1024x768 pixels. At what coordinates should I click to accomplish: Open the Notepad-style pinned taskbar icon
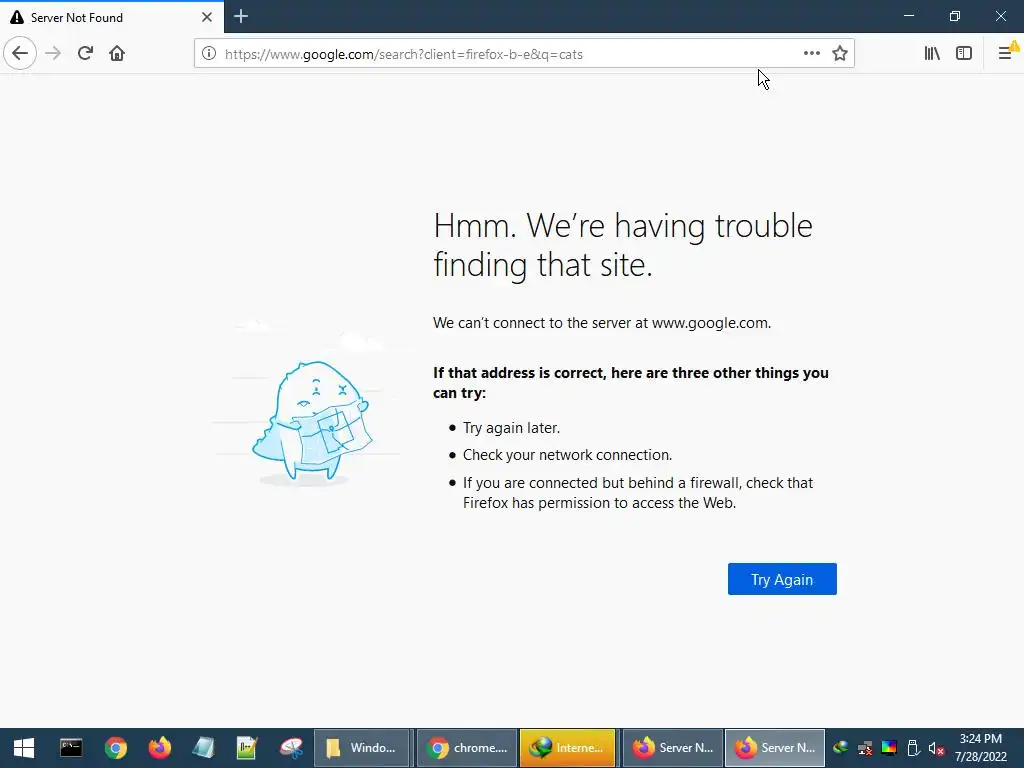203,748
